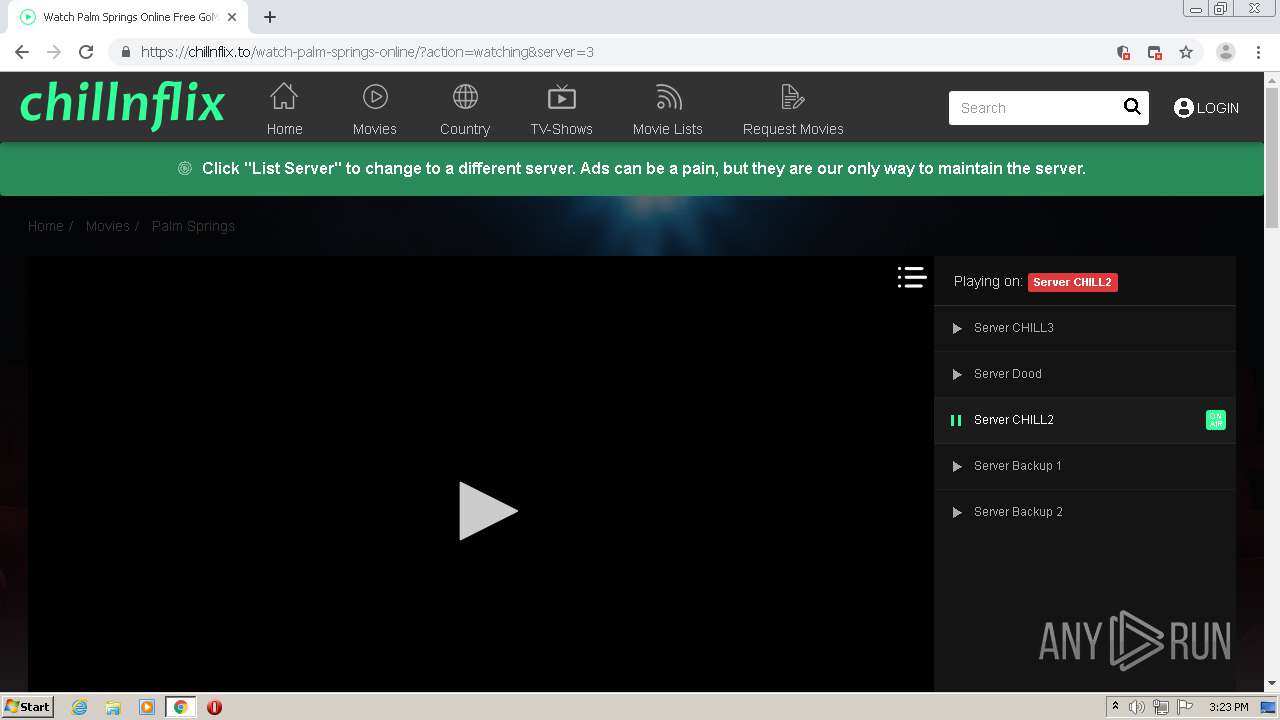This screenshot has width=1280, height=720.
Task: Toggle the List Server menu icon
Action: pos(911,277)
